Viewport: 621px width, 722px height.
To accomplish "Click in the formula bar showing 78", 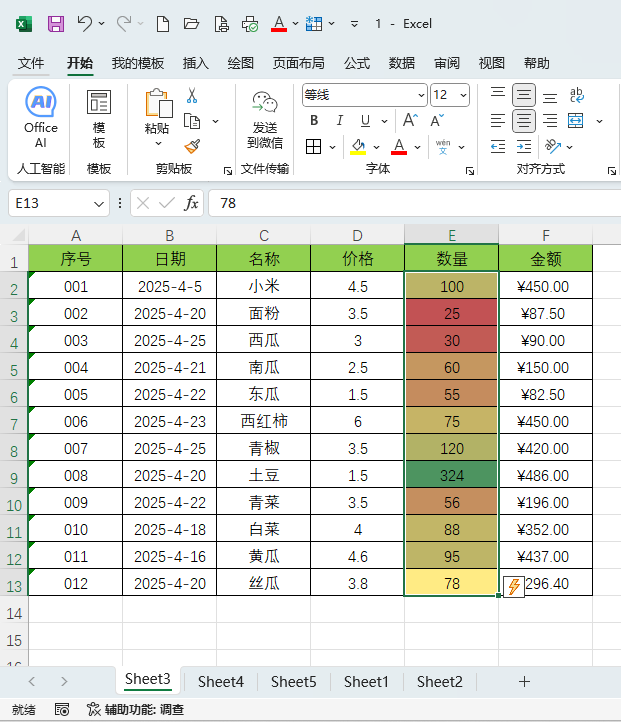I will [414, 203].
